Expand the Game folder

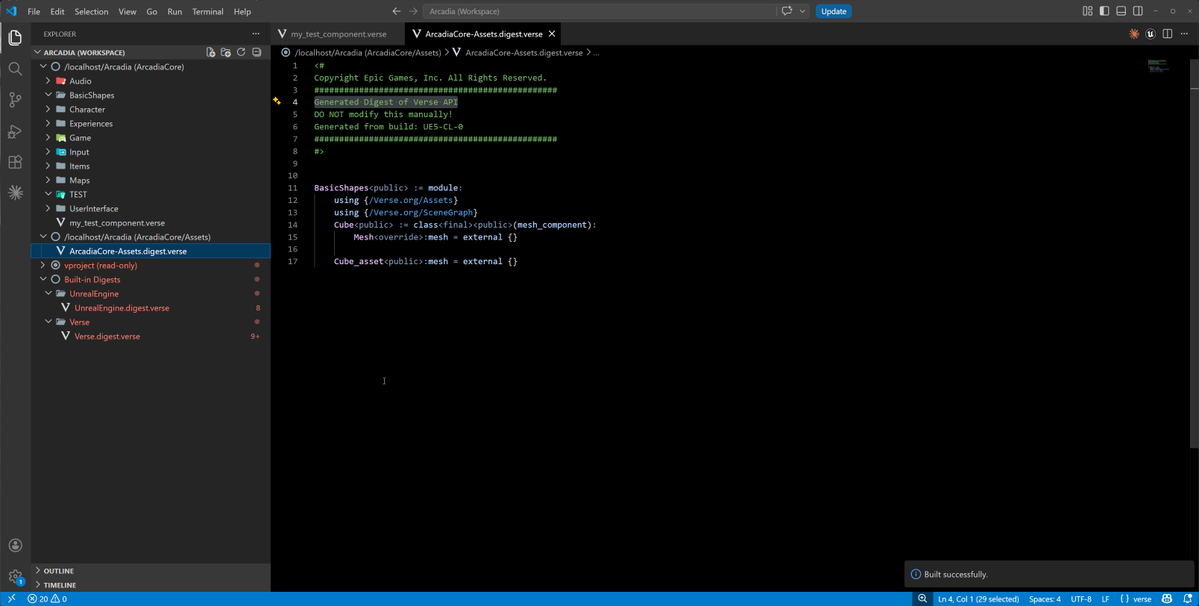[x=48, y=138]
